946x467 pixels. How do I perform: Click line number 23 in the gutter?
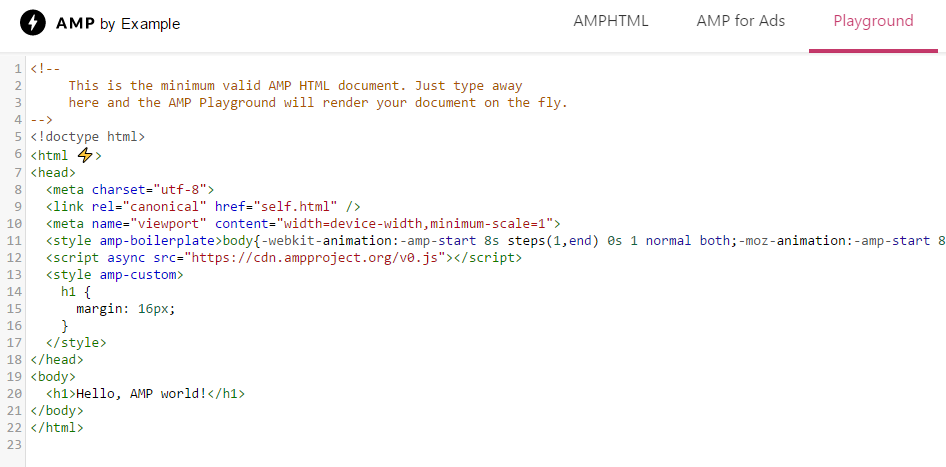pyautogui.click(x=16, y=445)
